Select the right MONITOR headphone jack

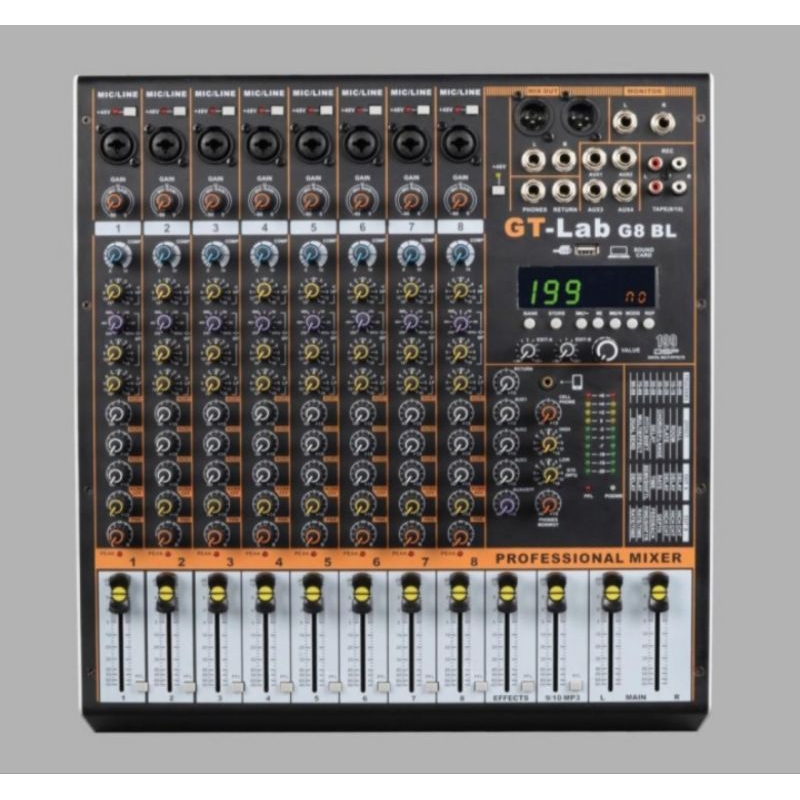tap(663, 121)
